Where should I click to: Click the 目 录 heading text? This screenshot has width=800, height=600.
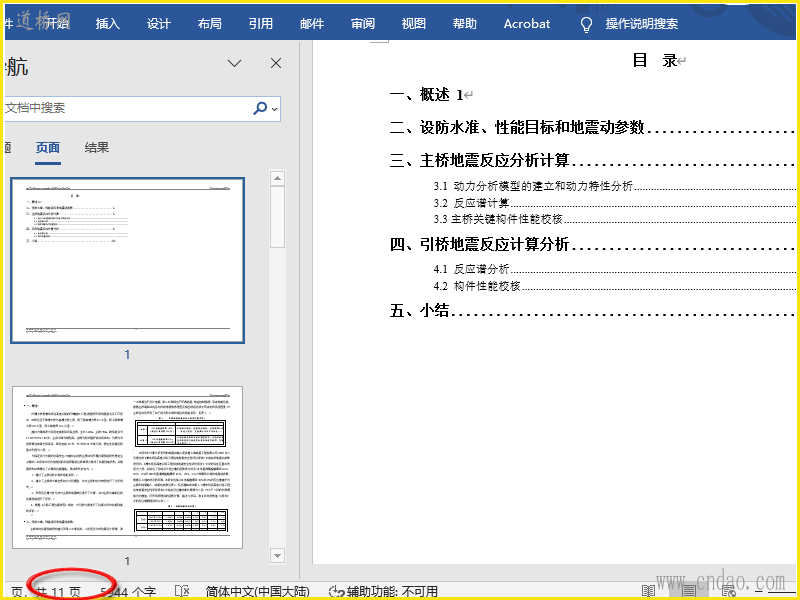[x=655, y=61]
